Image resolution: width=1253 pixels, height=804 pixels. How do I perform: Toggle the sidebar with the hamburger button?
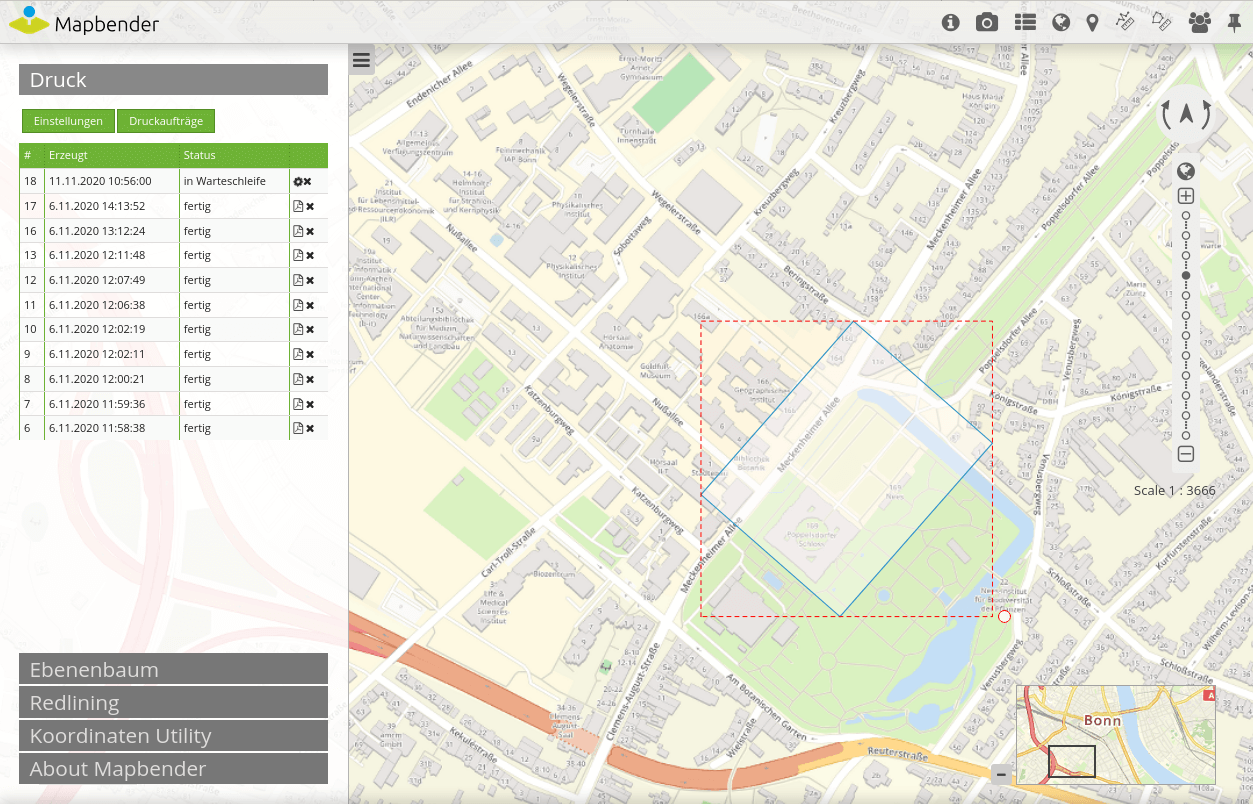pyautogui.click(x=361, y=60)
